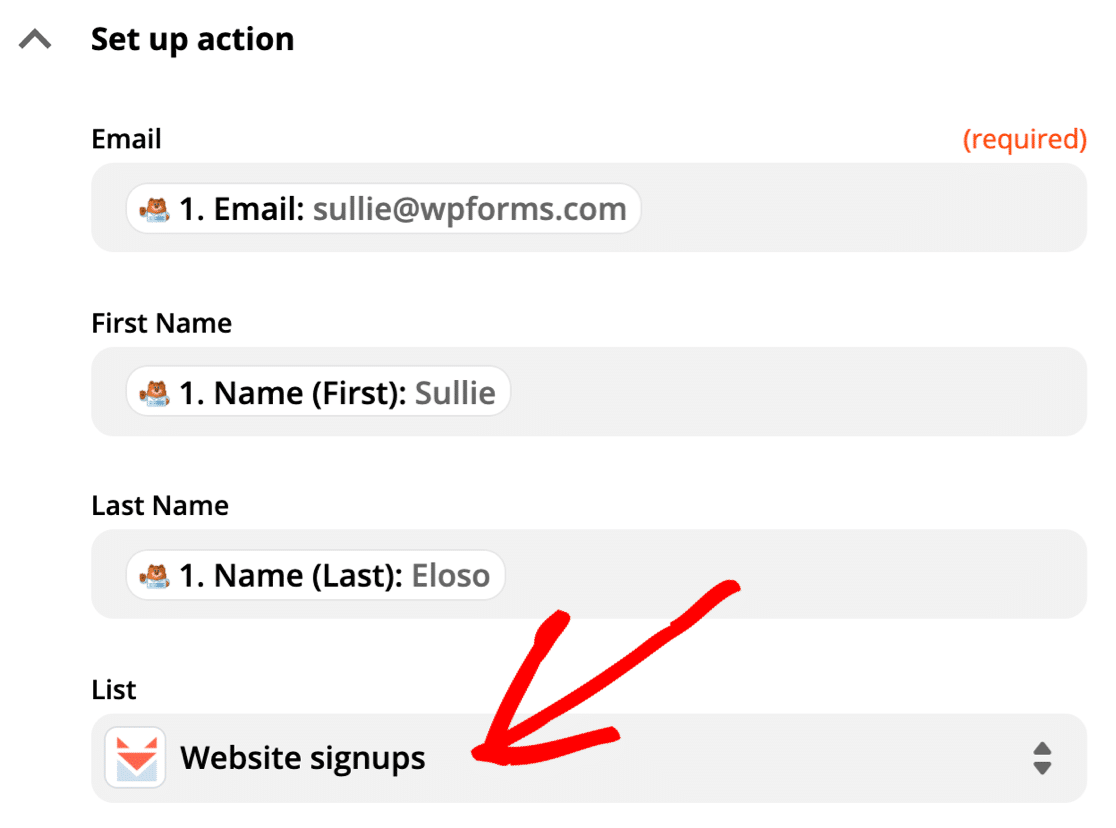Click the up/down arrows on List dropdown

(1042, 758)
